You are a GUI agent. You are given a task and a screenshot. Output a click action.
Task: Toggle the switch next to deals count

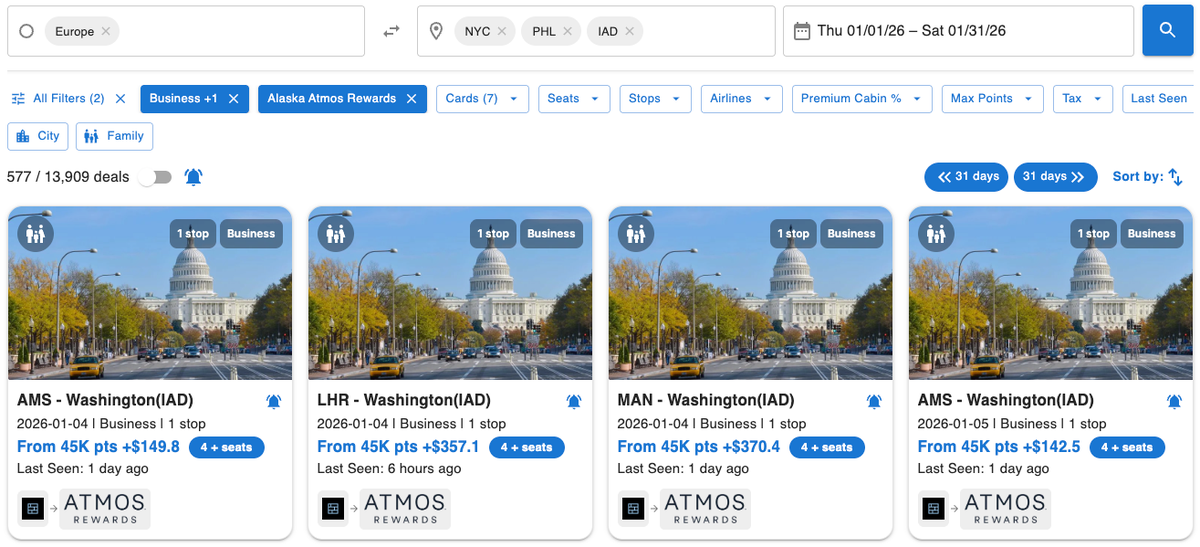point(155,177)
